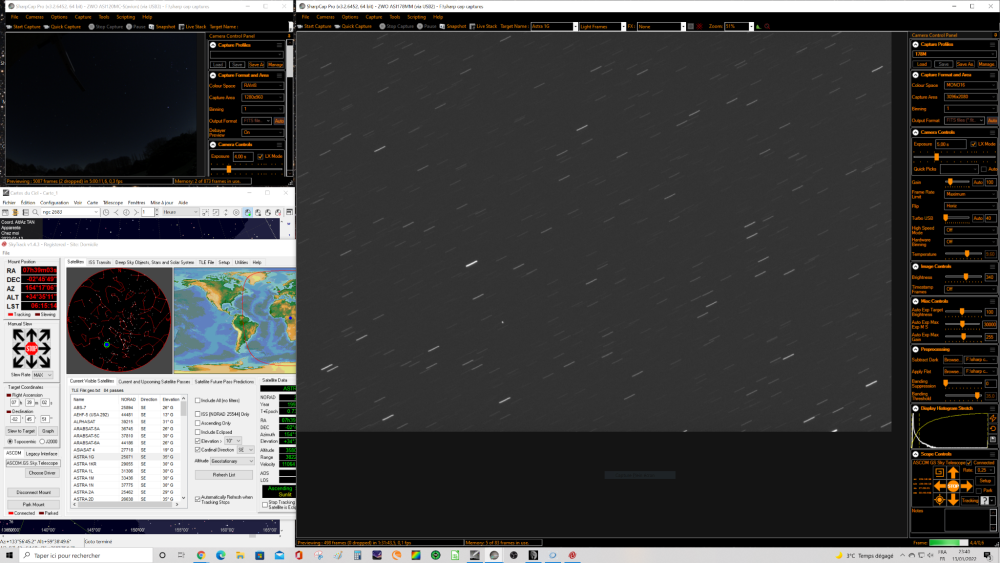This screenshot has height=563, width=1000.
Task: Click Live Stack in right SharpCap toolbar
Action: [x=483, y=26]
